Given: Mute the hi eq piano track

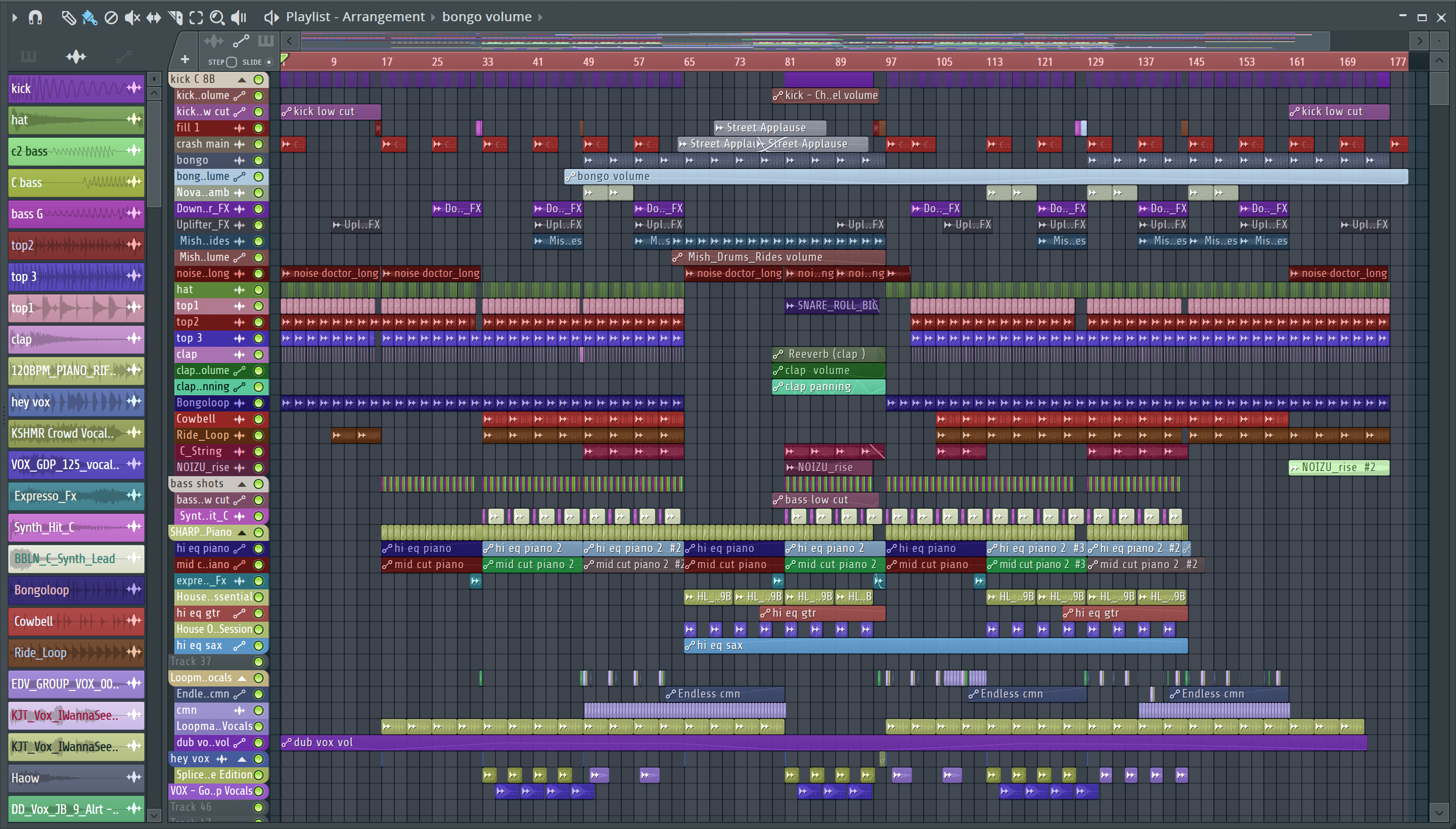Looking at the screenshot, I should tap(258, 549).
